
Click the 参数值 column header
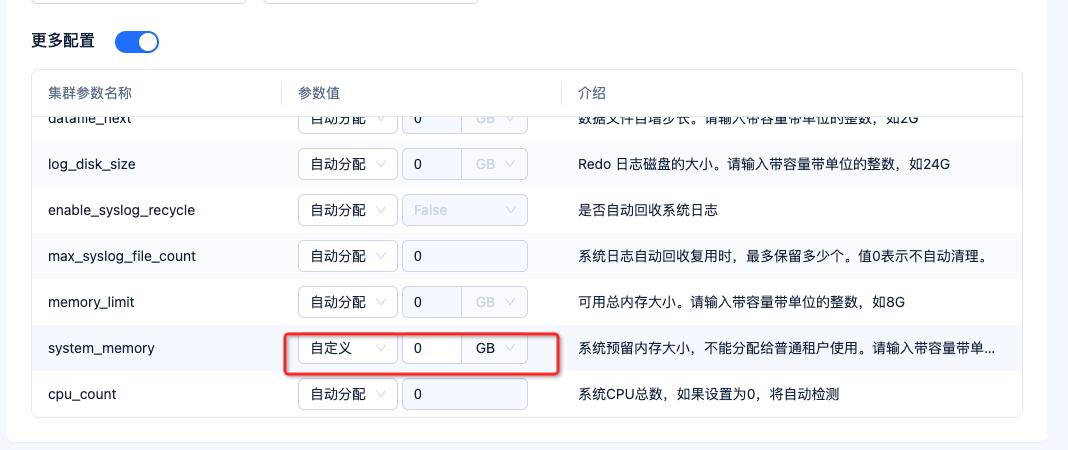pos(319,93)
